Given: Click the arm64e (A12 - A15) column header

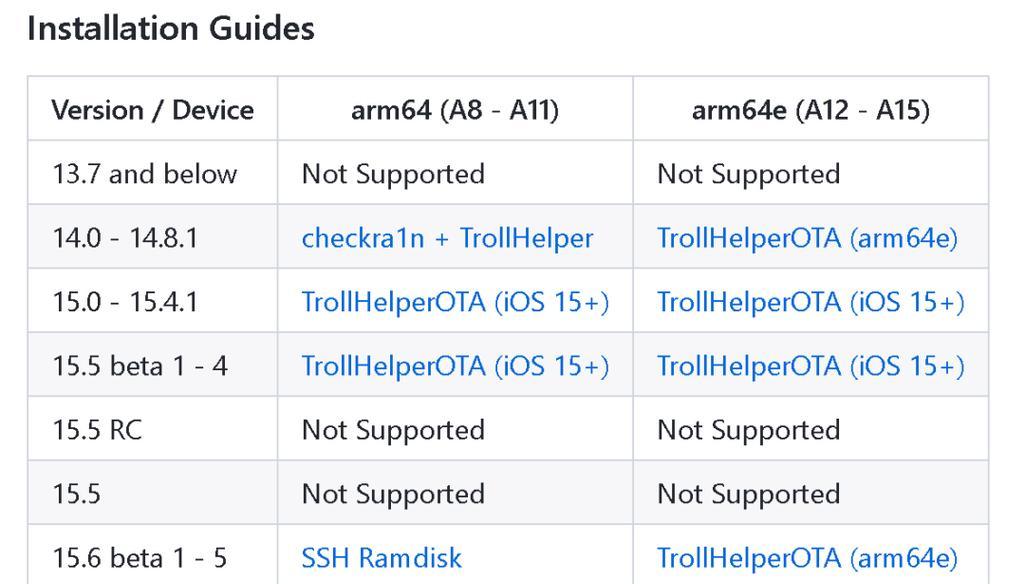Looking at the screenshot, I should [x=811, y=110].
